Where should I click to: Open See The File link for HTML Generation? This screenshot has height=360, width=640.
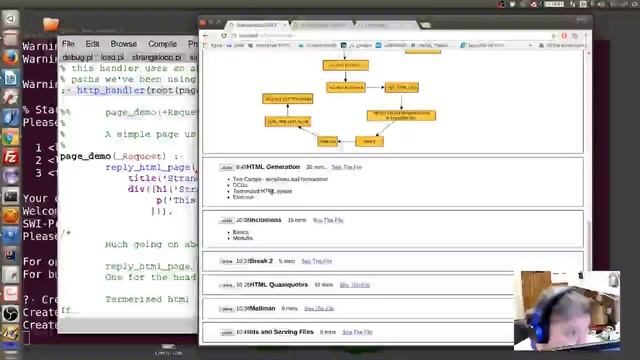coord(347,167)
